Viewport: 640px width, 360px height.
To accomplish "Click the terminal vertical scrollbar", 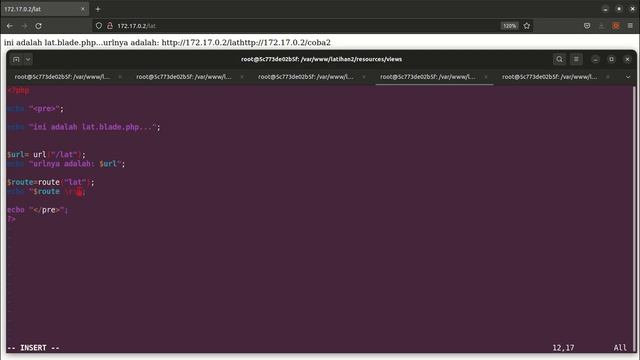I will point(634,219).
